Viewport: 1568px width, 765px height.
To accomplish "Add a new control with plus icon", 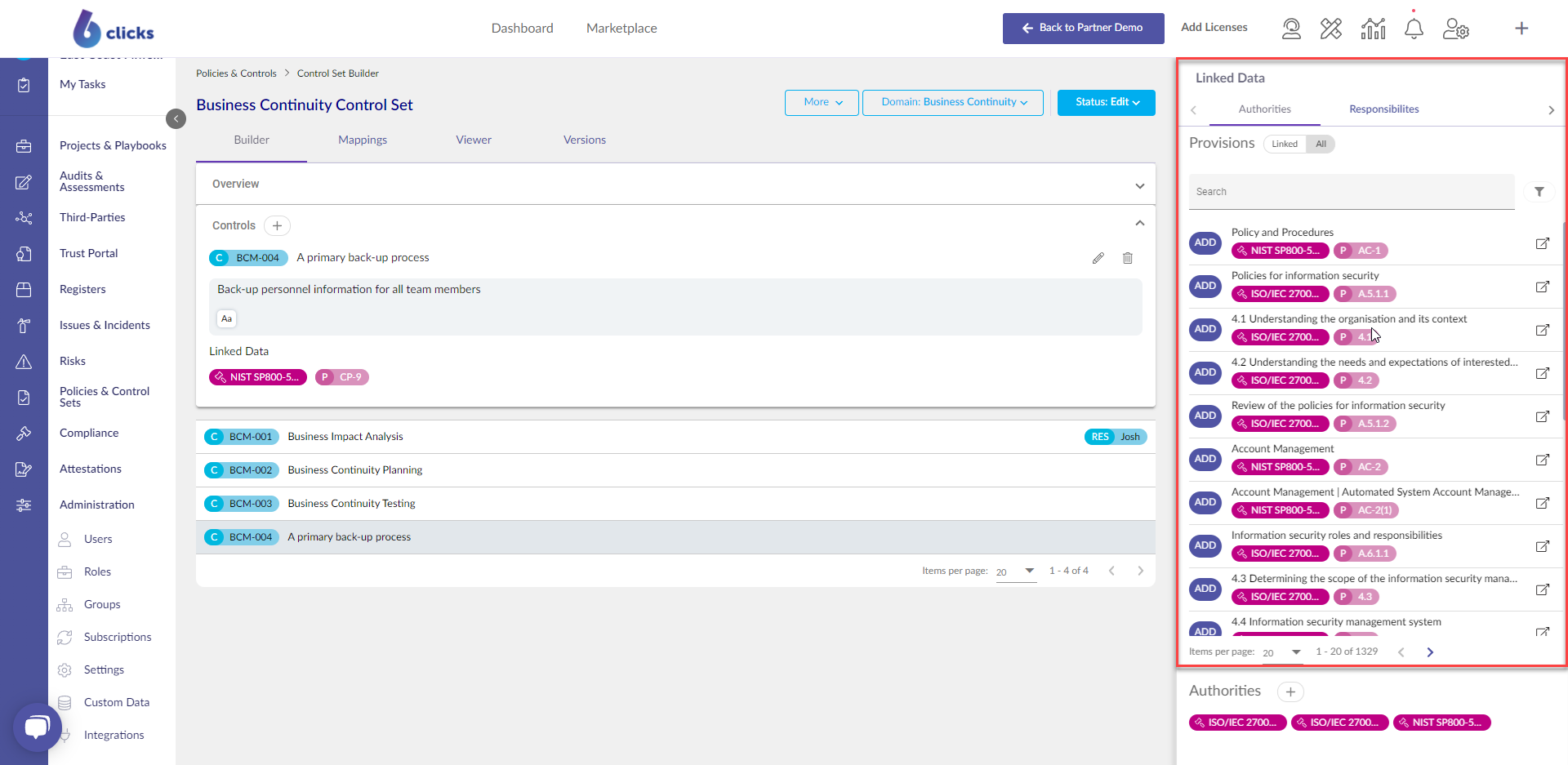I will (x=277, y=225).
